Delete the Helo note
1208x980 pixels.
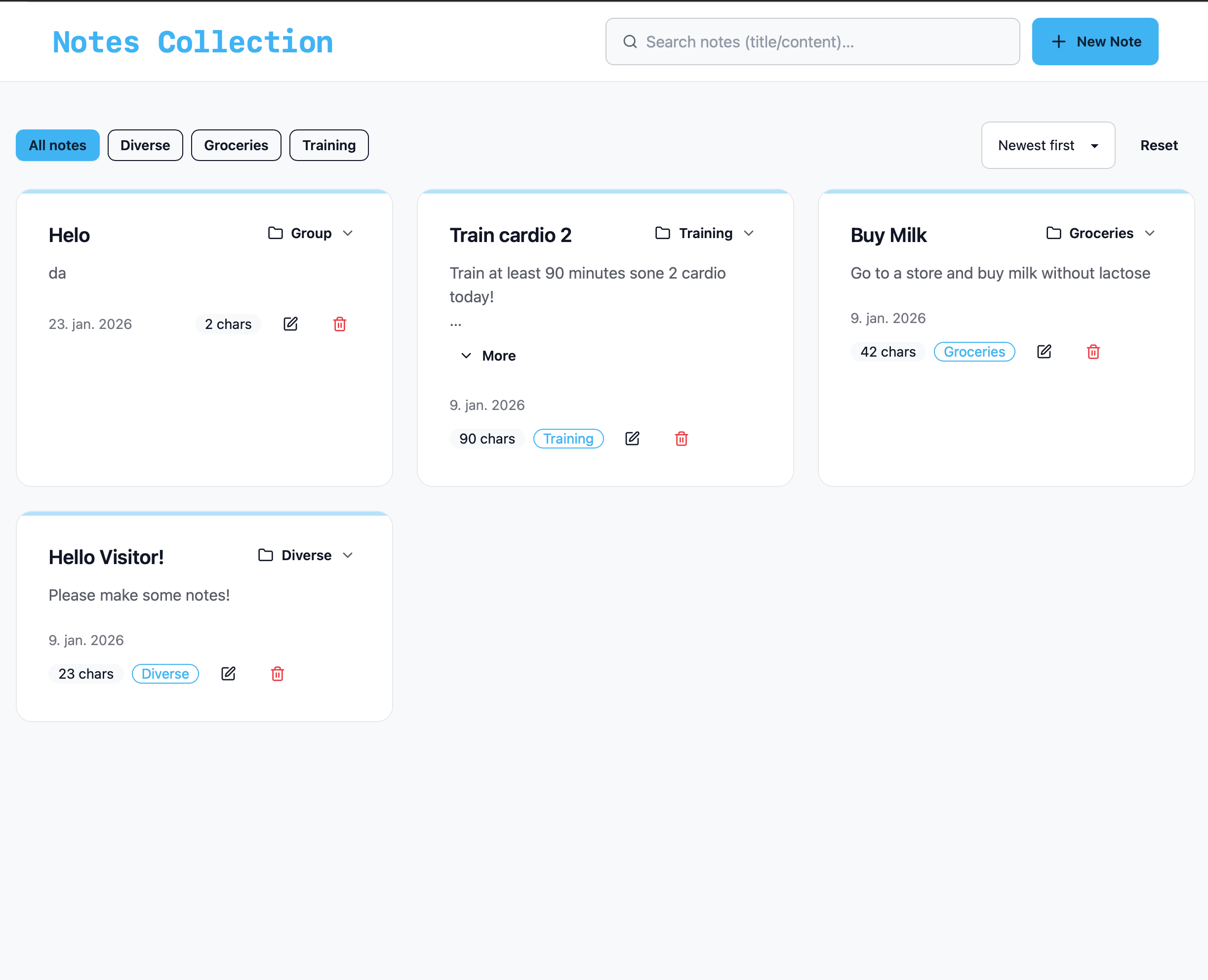pos(339,324)
